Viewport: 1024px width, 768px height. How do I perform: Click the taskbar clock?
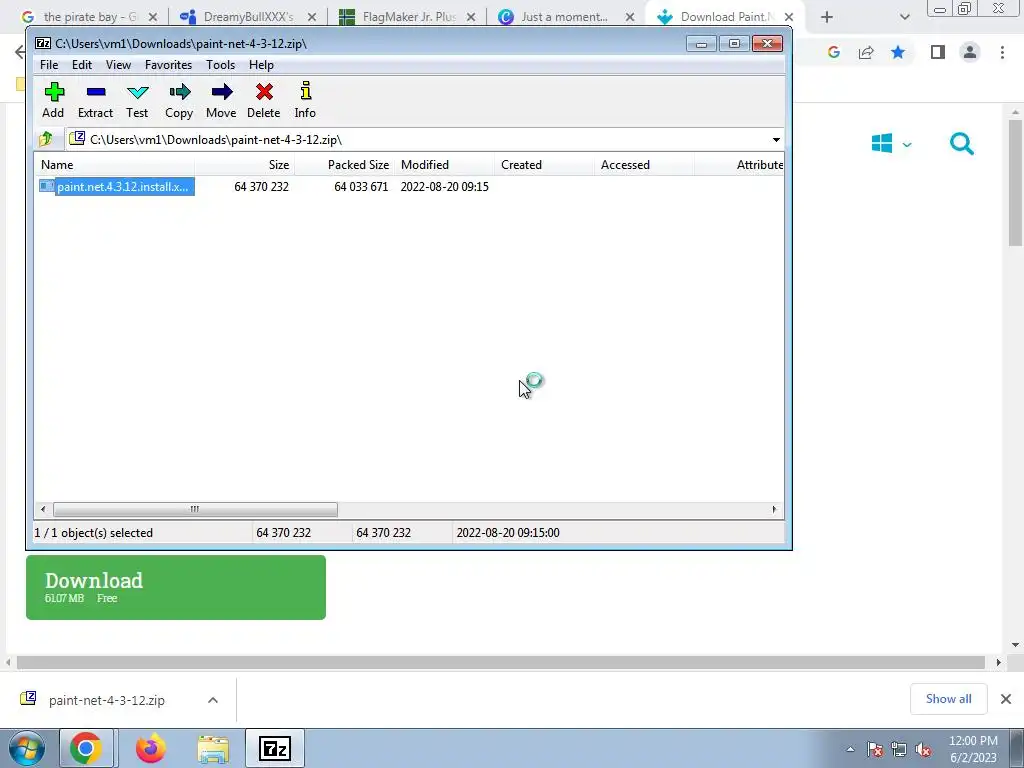[973, 749]
